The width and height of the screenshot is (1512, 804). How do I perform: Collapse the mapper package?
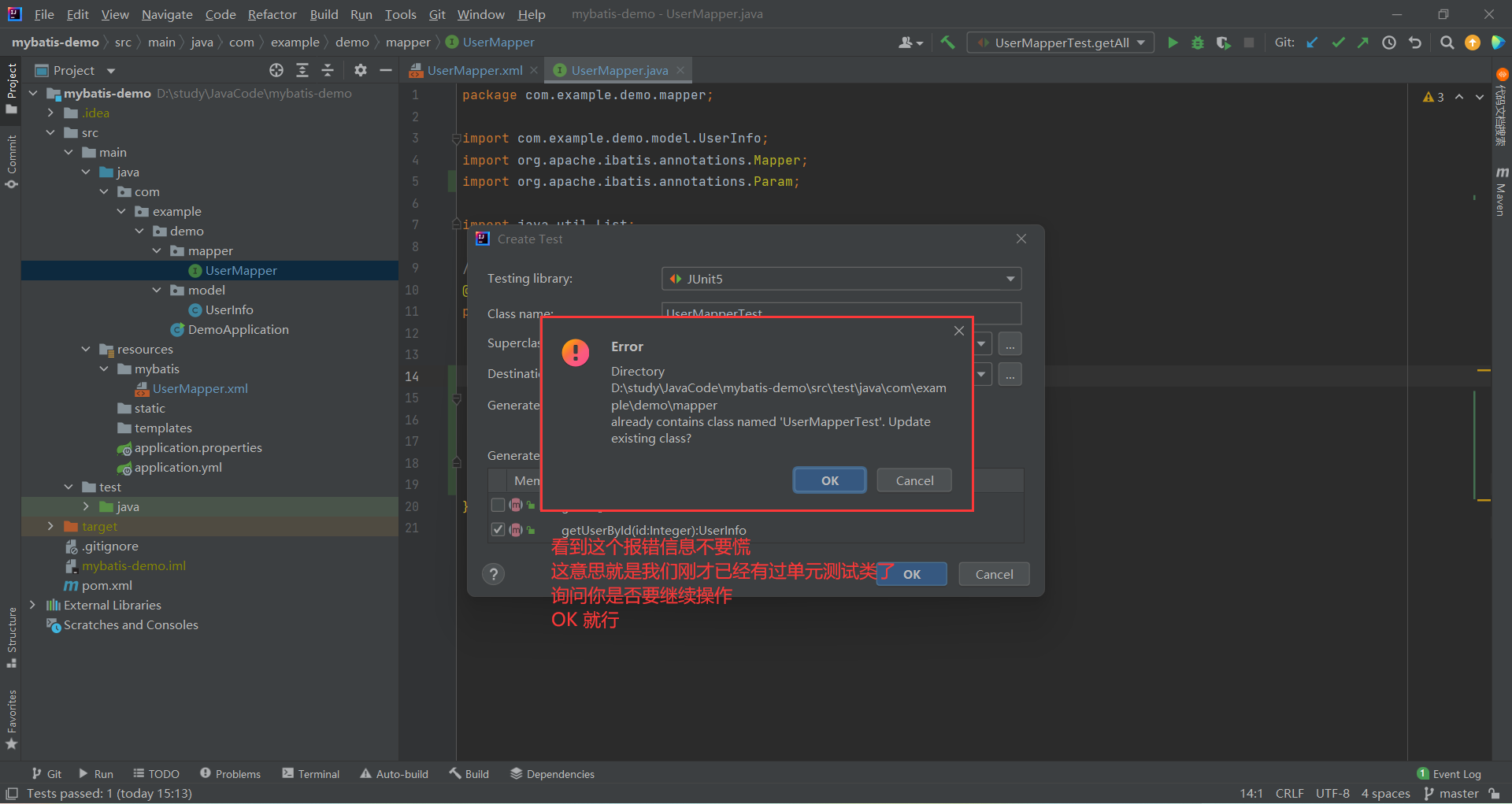pos(157,250)
